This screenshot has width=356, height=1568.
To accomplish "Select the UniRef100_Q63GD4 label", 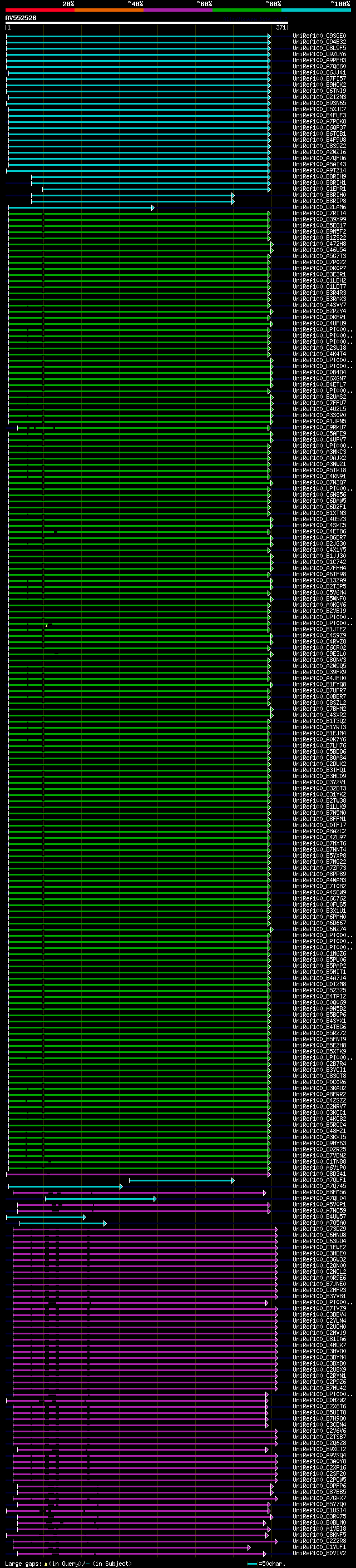I will click(x=319, y=1241).
